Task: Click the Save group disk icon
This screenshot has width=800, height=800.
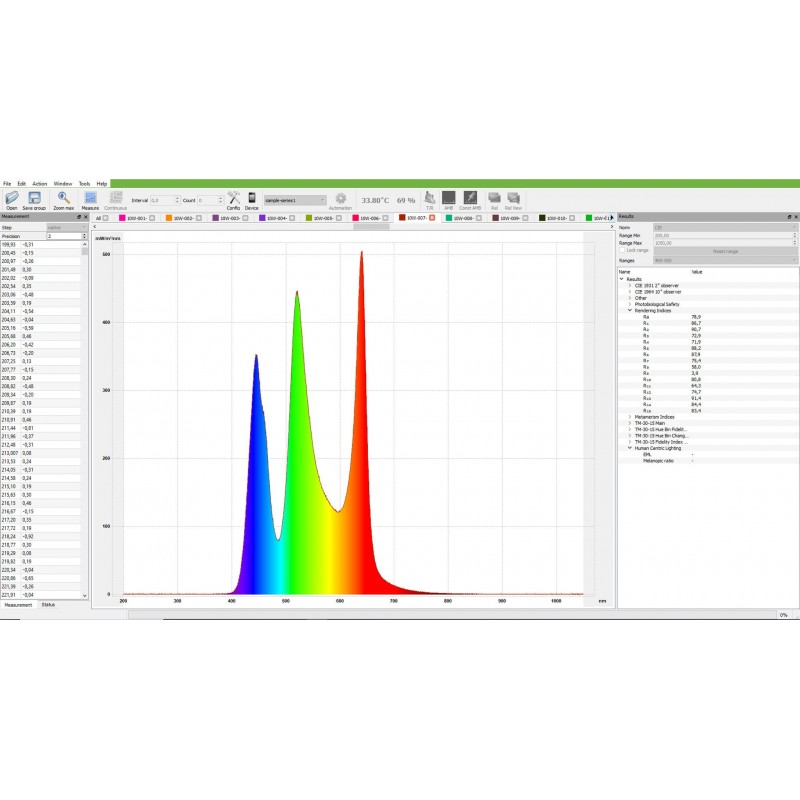Action: [x=34, y=198]
